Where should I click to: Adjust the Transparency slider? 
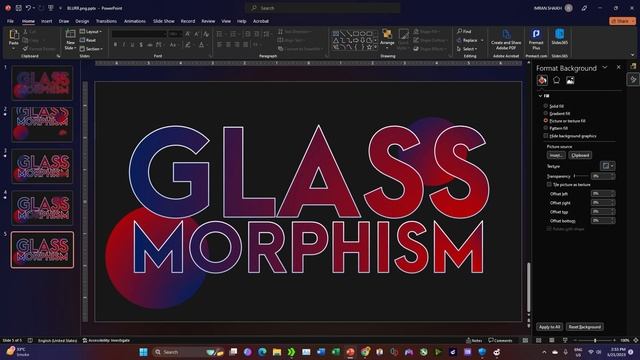pos(581,176)
